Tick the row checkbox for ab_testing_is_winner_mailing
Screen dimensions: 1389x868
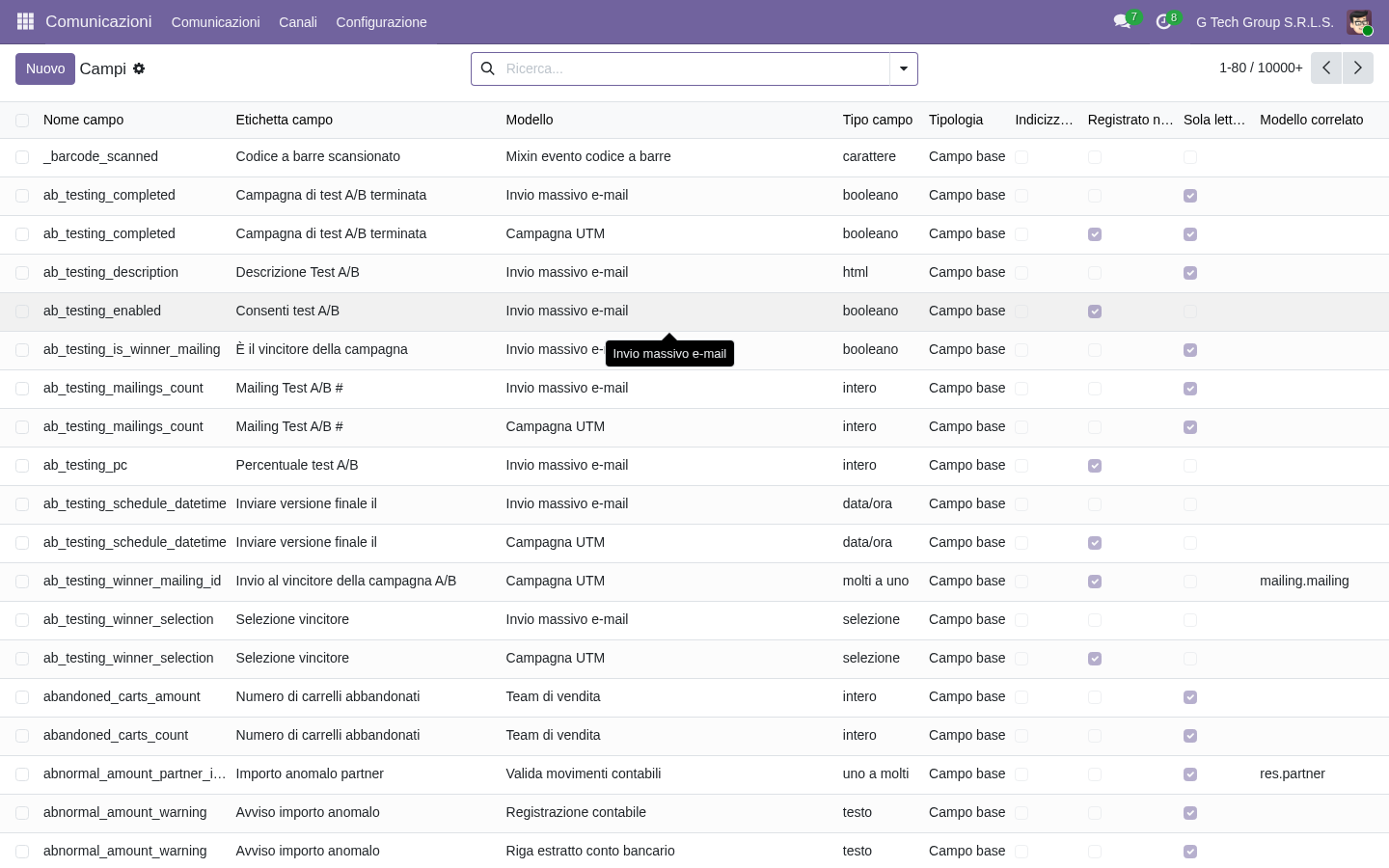(22, 349)
